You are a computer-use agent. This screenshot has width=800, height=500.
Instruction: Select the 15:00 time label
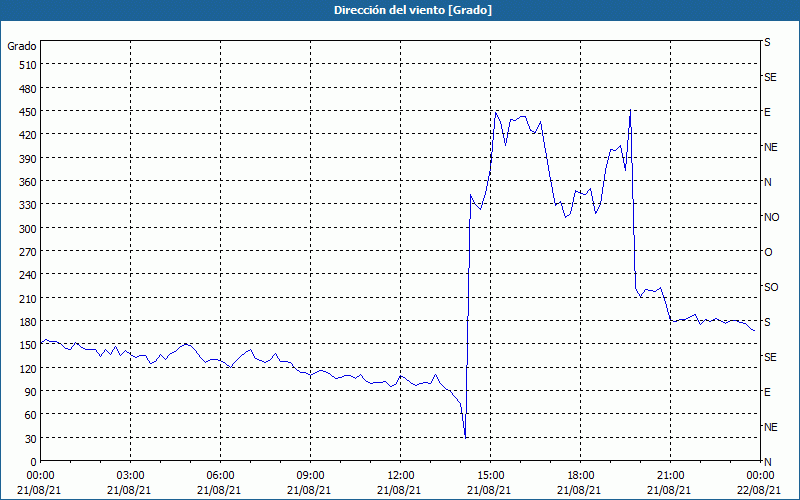click(x=490, y=476)
